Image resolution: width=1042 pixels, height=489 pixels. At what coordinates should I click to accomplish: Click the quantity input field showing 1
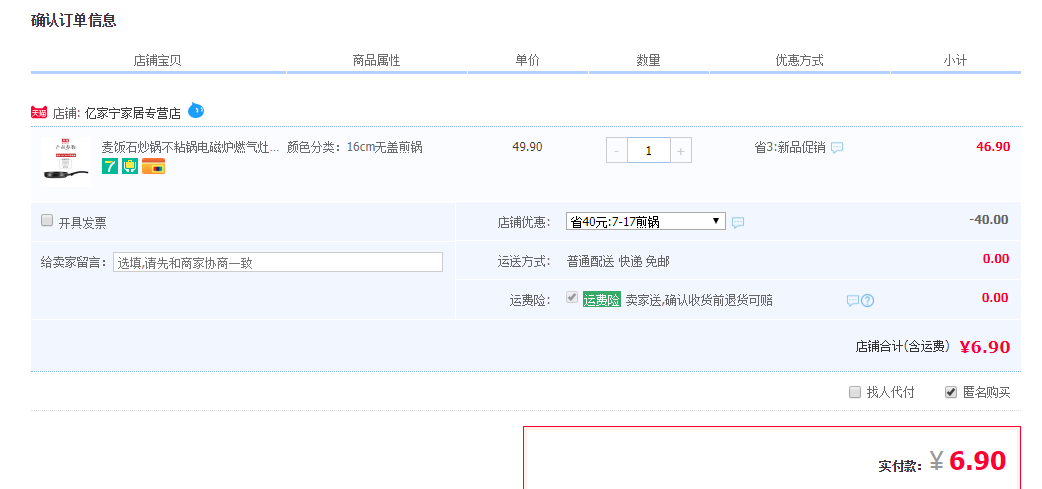tap(649, 151)
